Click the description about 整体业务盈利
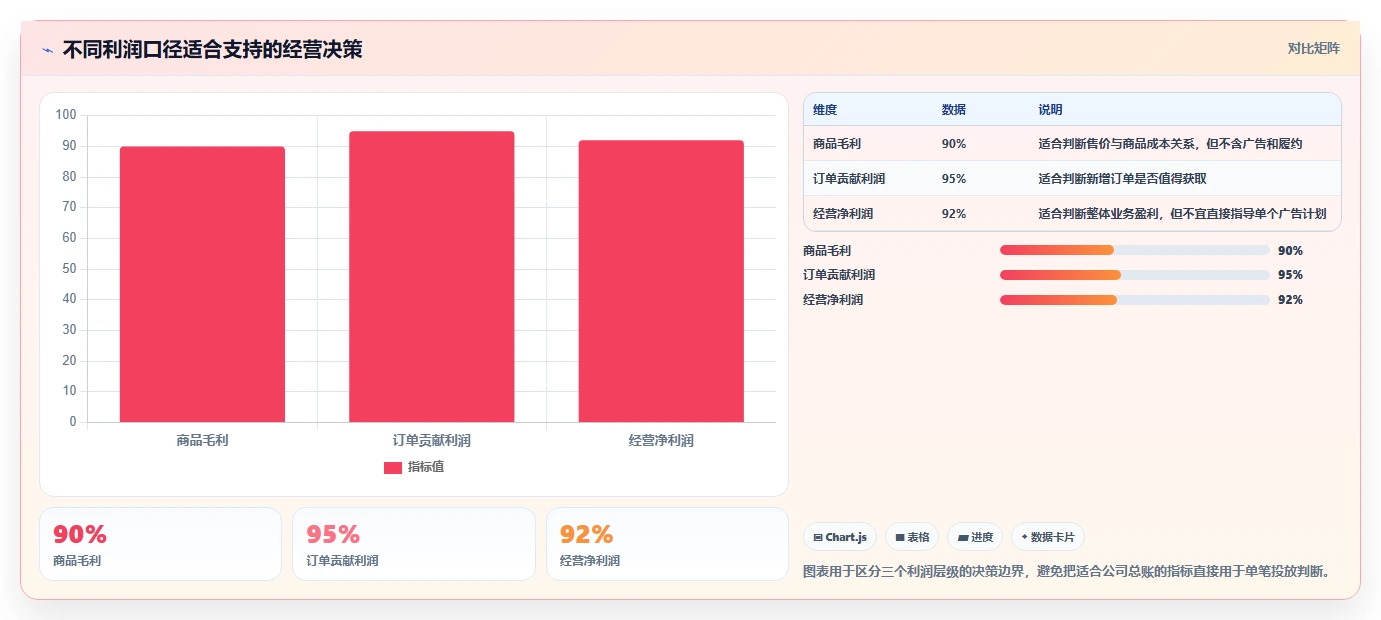 pyautogui.click(x=1182, y=214)
